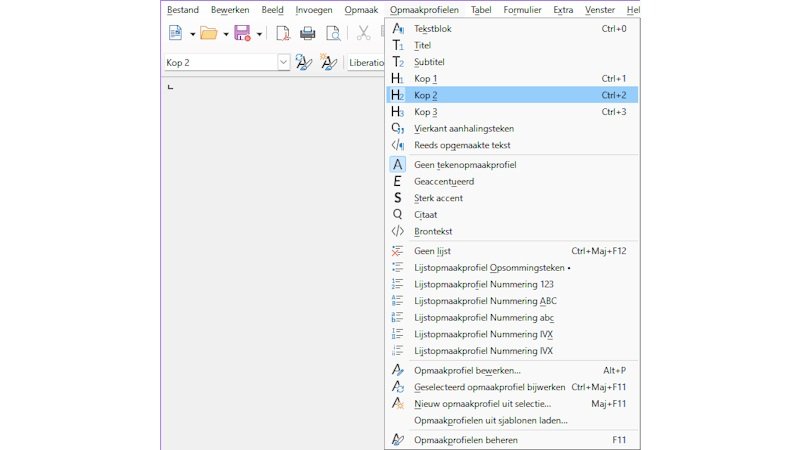
Task: Expand the New document dropdown arrow
Action: point(192,34)
